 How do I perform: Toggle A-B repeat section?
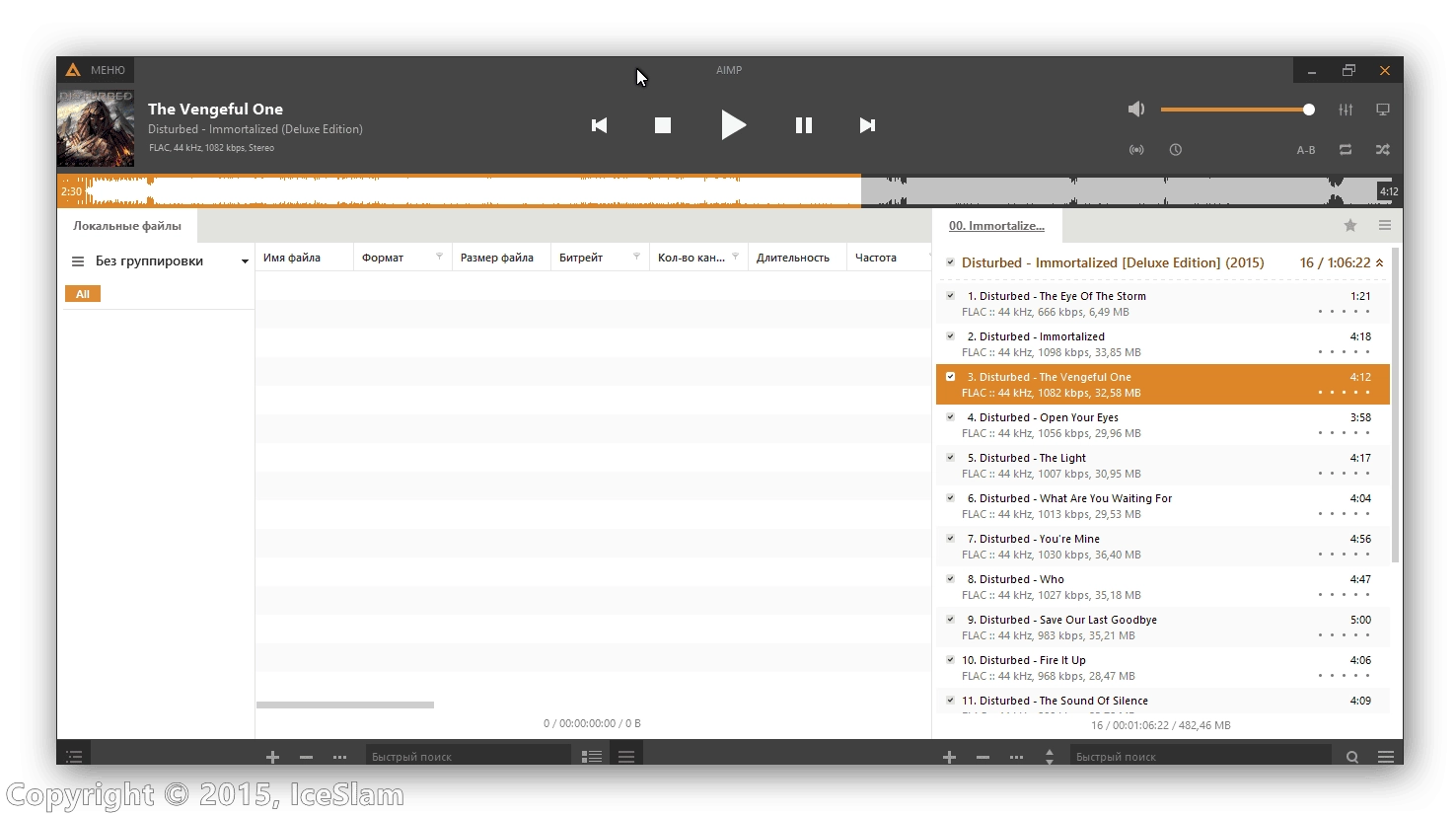[x=1306, y=150]
